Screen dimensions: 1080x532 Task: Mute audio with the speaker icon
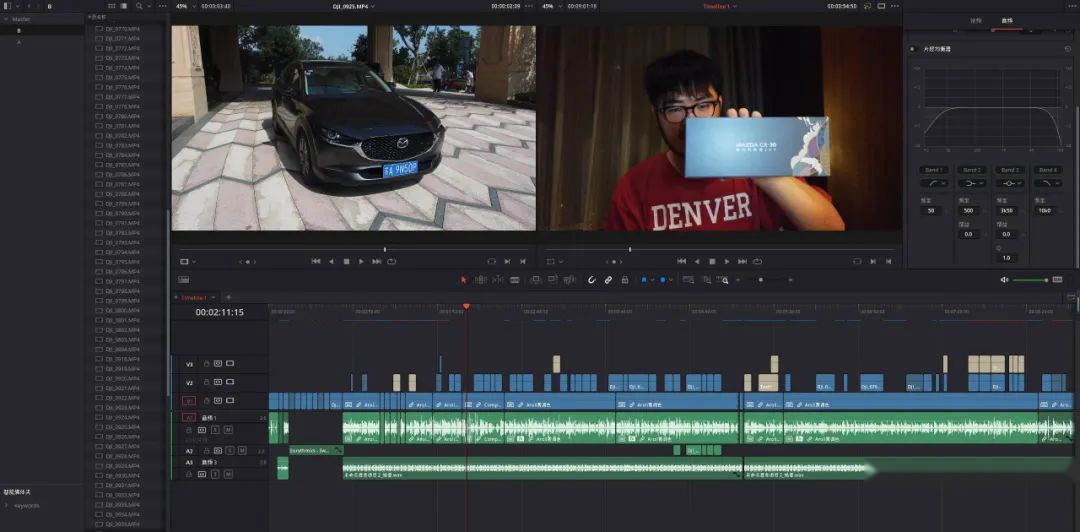point(1004,280)
